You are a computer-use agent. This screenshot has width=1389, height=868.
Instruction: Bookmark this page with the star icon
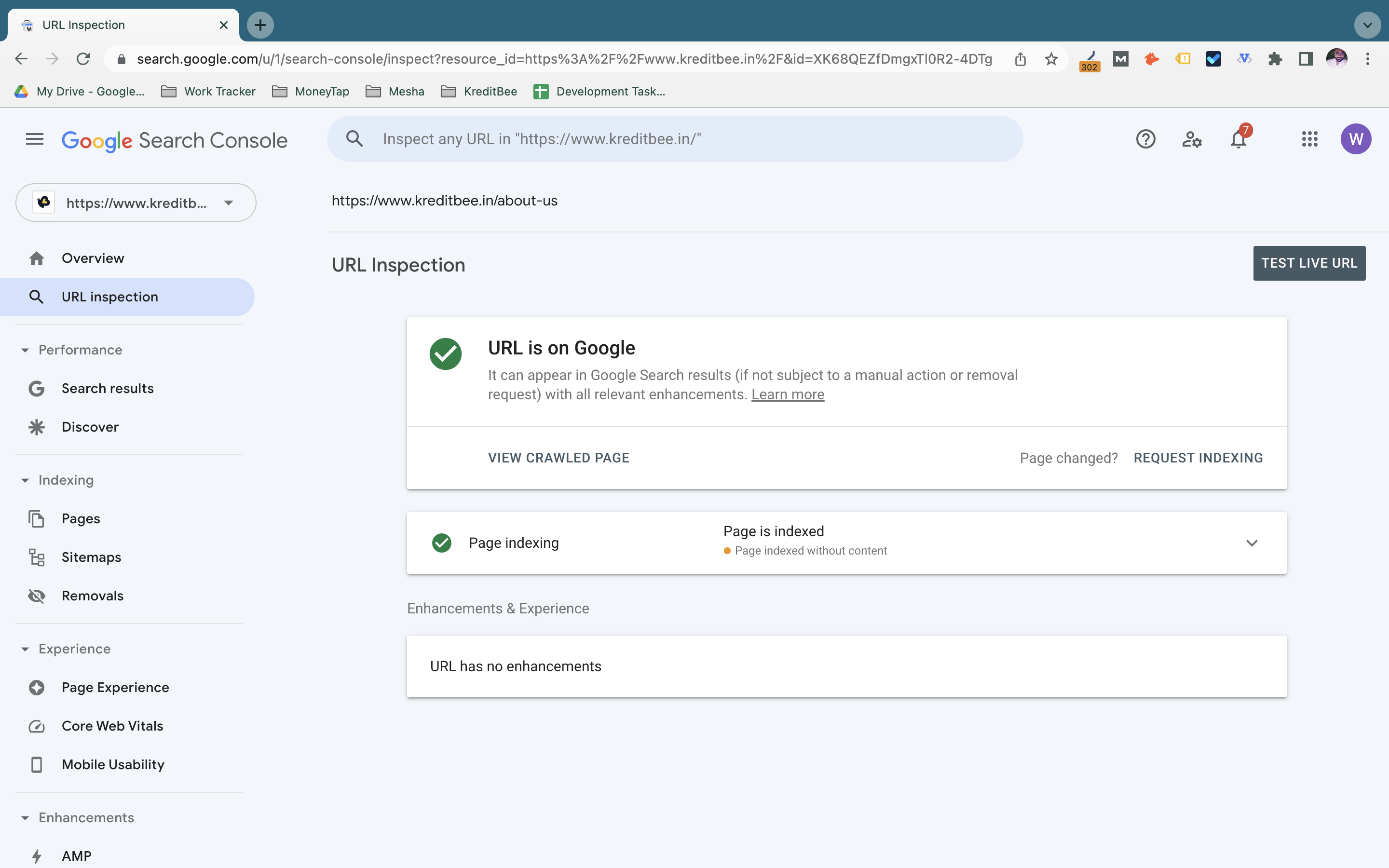click(1051, 59)
